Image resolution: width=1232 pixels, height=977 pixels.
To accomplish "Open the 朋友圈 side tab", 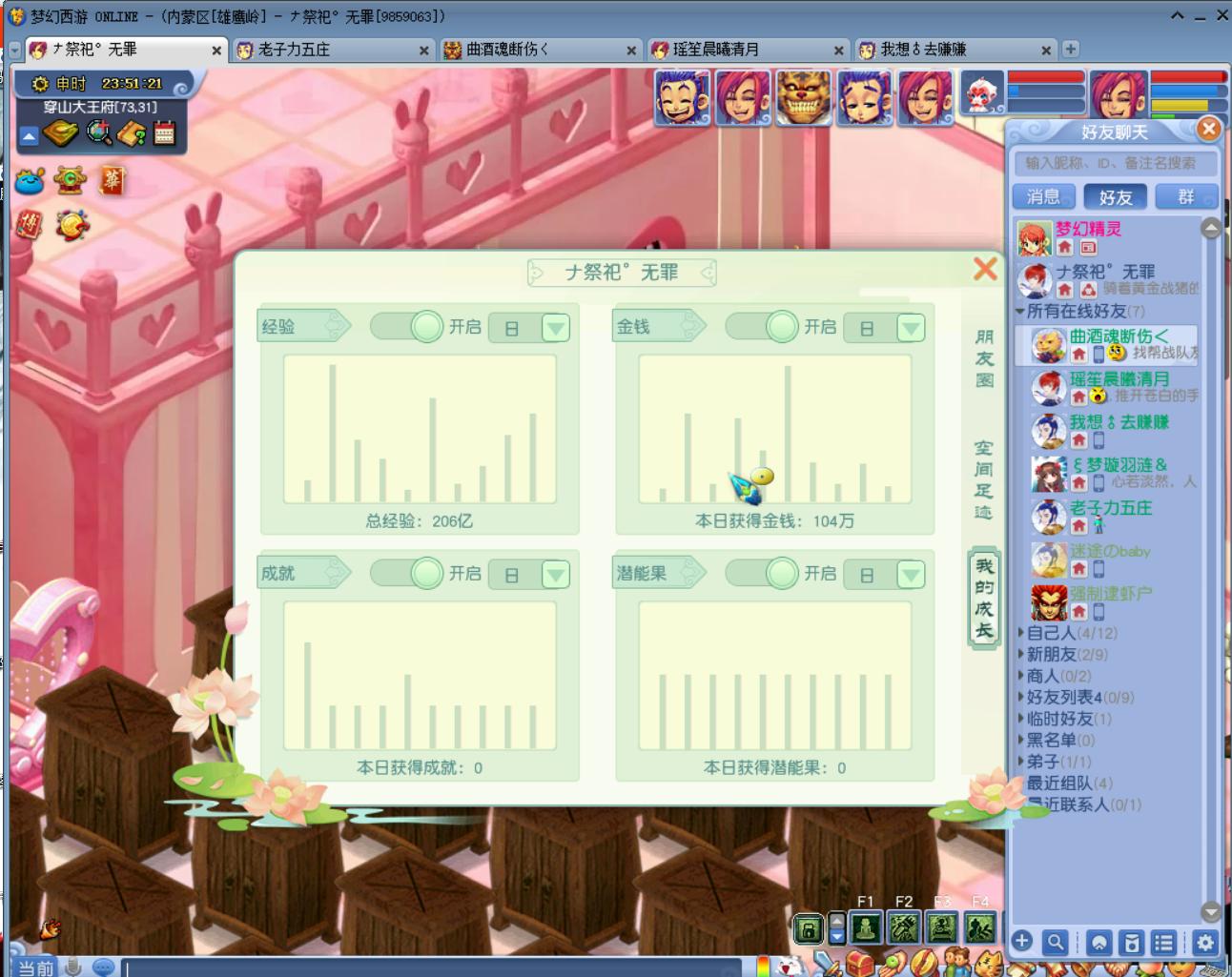I will pos(984,358).
